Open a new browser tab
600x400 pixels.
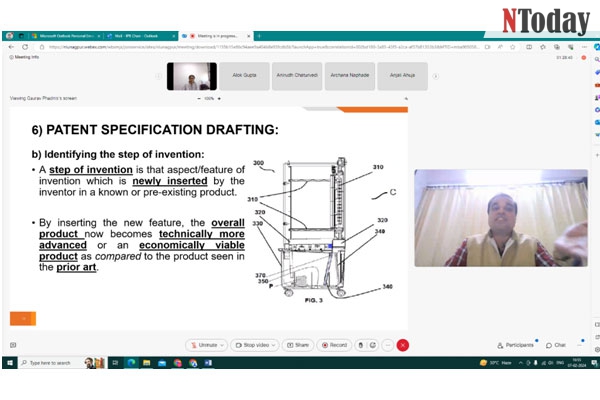tap(259, 36)
